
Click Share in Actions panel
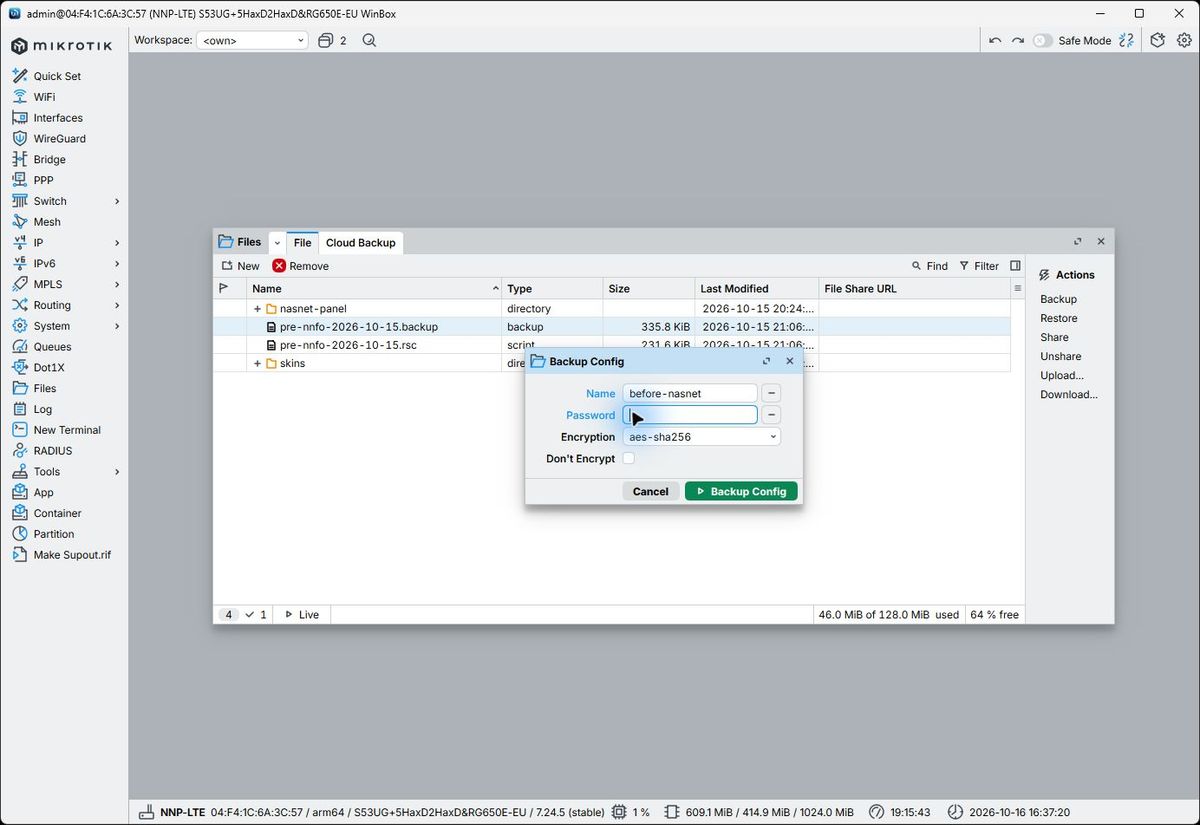click(1054, 337)
